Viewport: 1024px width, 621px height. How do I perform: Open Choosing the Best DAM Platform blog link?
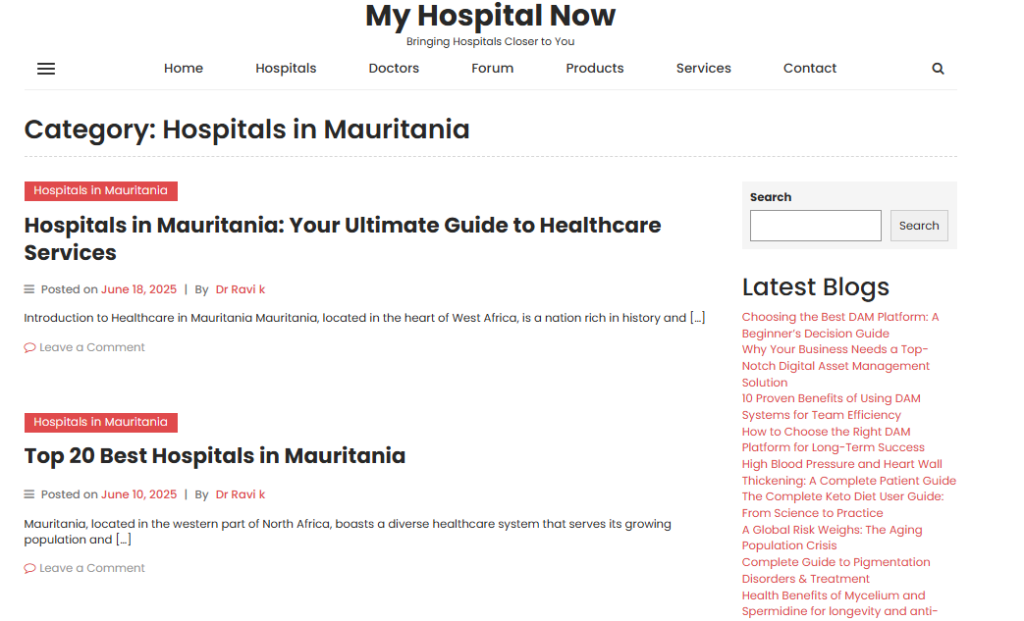pos(840,325)
